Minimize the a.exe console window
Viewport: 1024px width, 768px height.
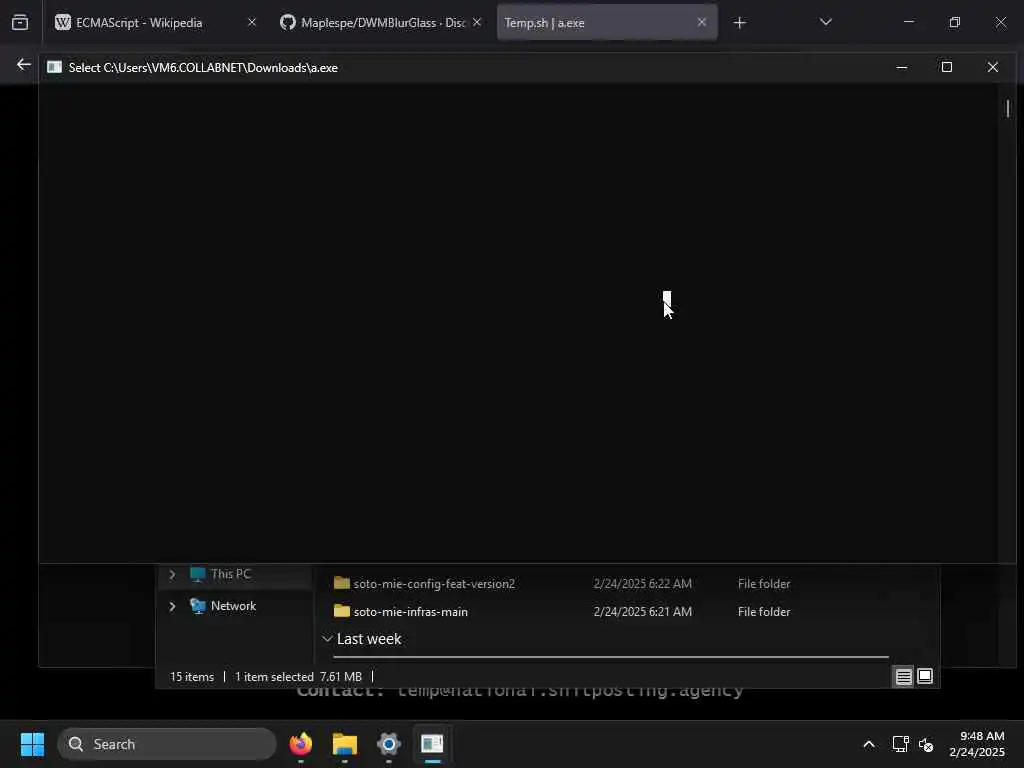point(902,67)
